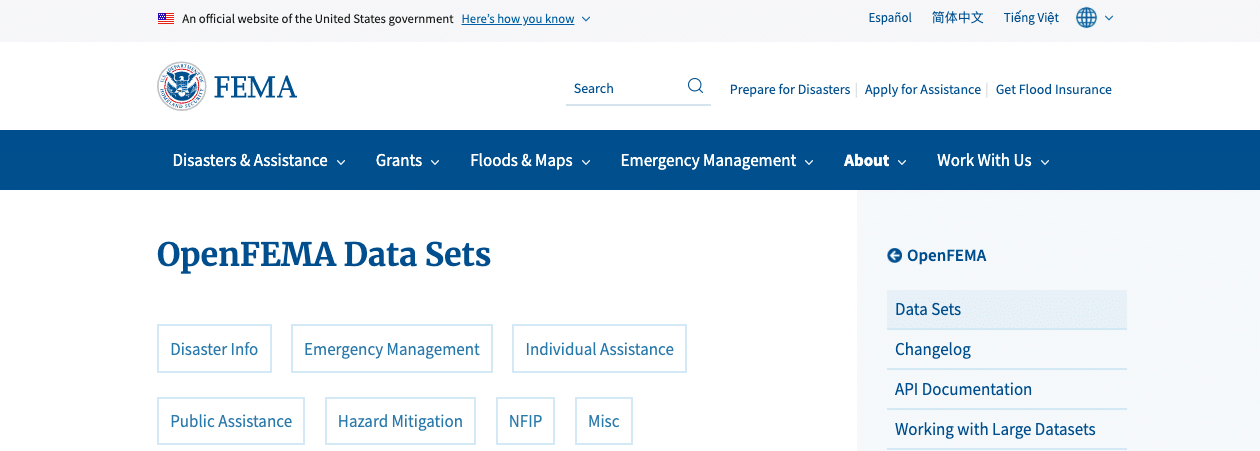Open the Changelog sidebar item

click(x=932, y=349)
